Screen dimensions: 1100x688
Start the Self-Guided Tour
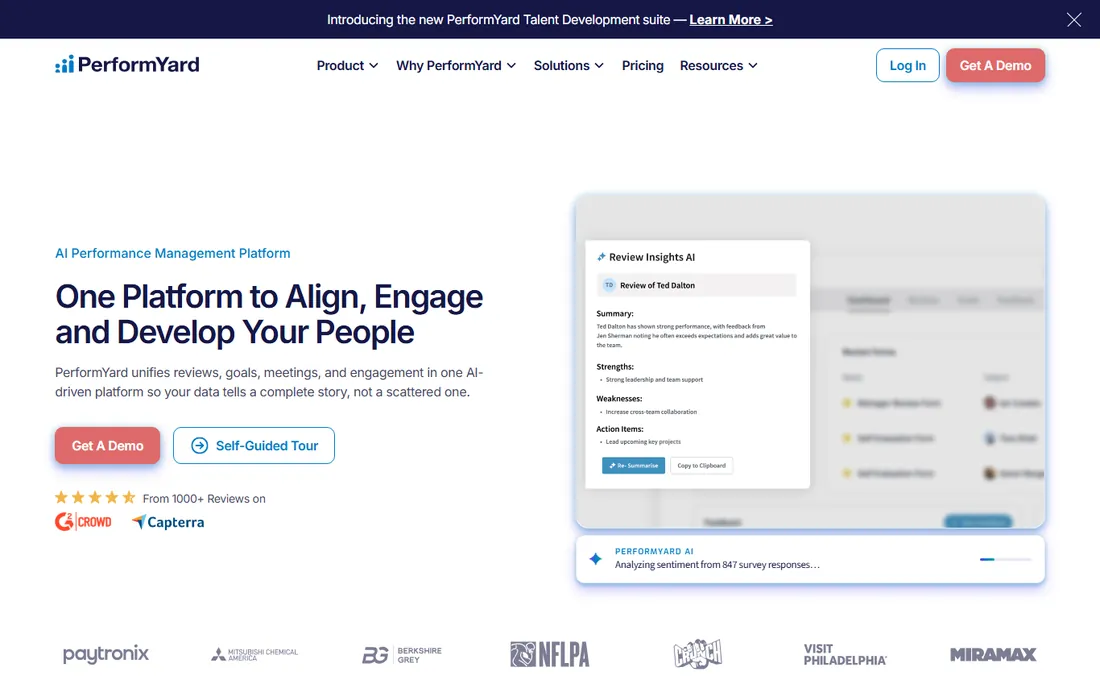254,445
